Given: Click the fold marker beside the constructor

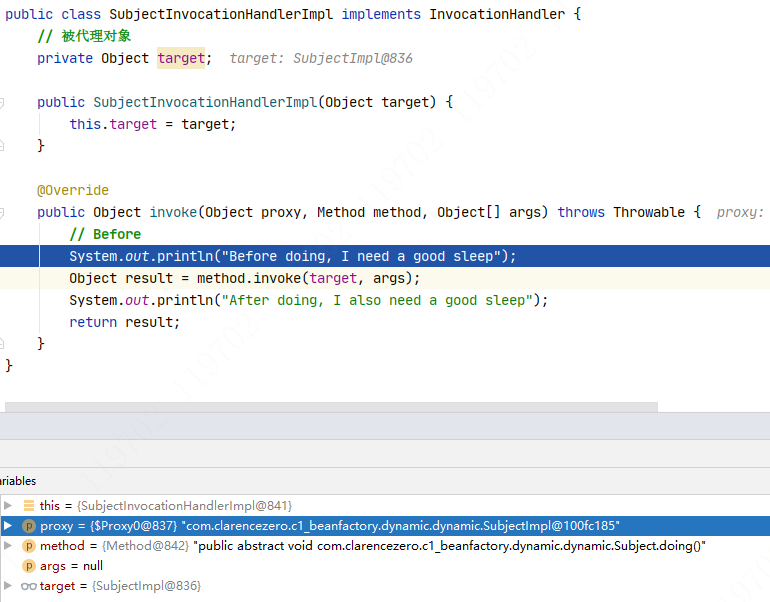Looking at the screenshot, I should [2, 103].
